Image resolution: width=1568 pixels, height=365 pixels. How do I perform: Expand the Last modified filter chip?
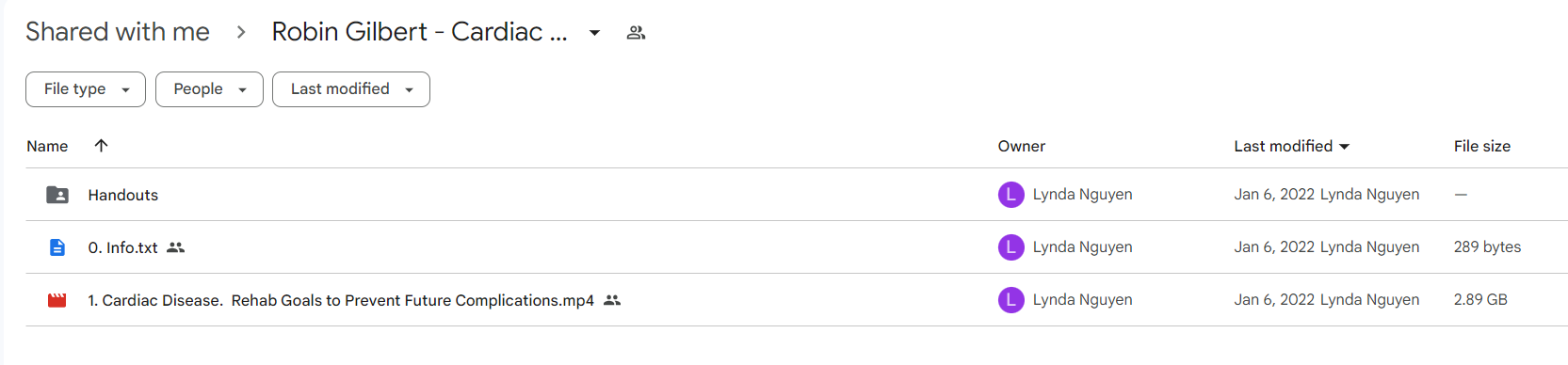[351, 89]
